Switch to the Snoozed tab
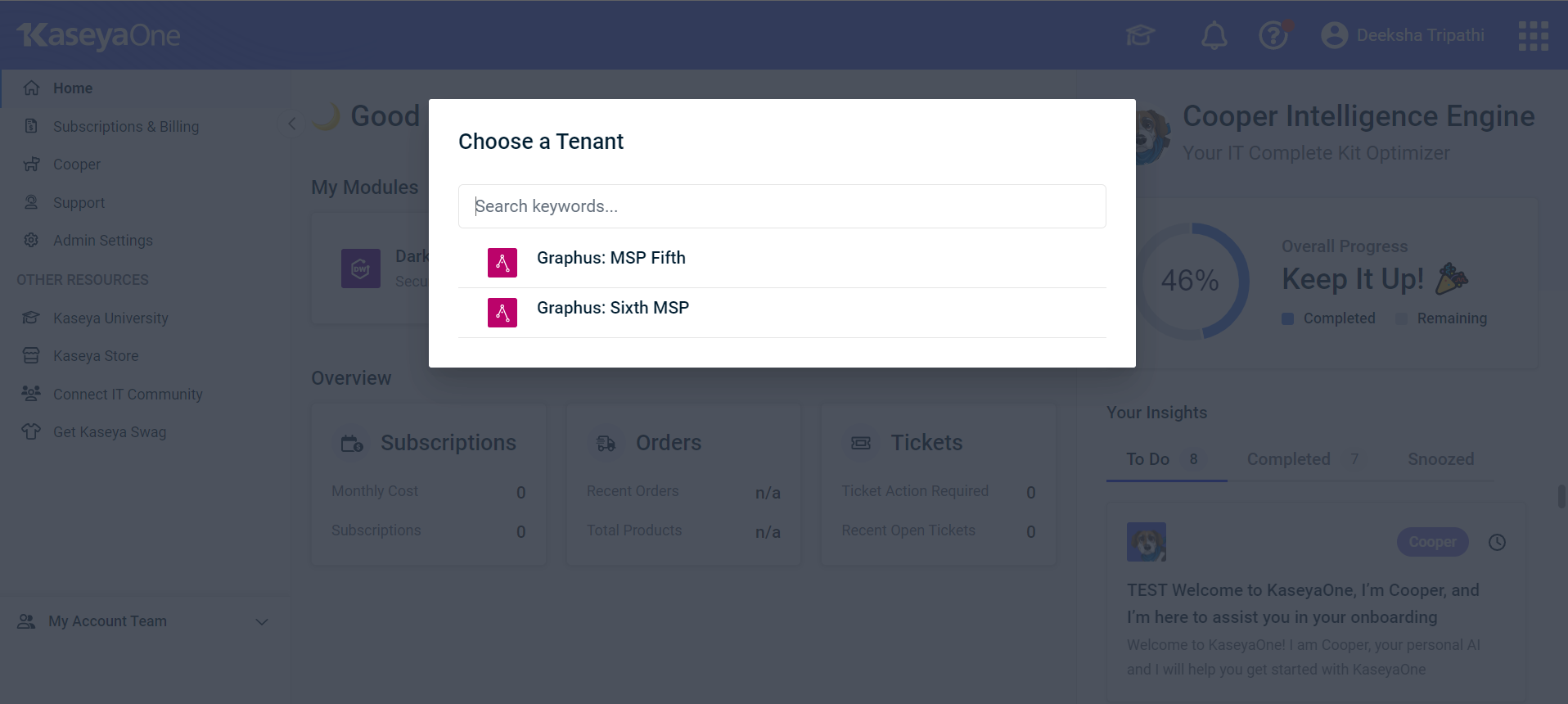This screenshot has width=1568, height=704. [1440, 459]
